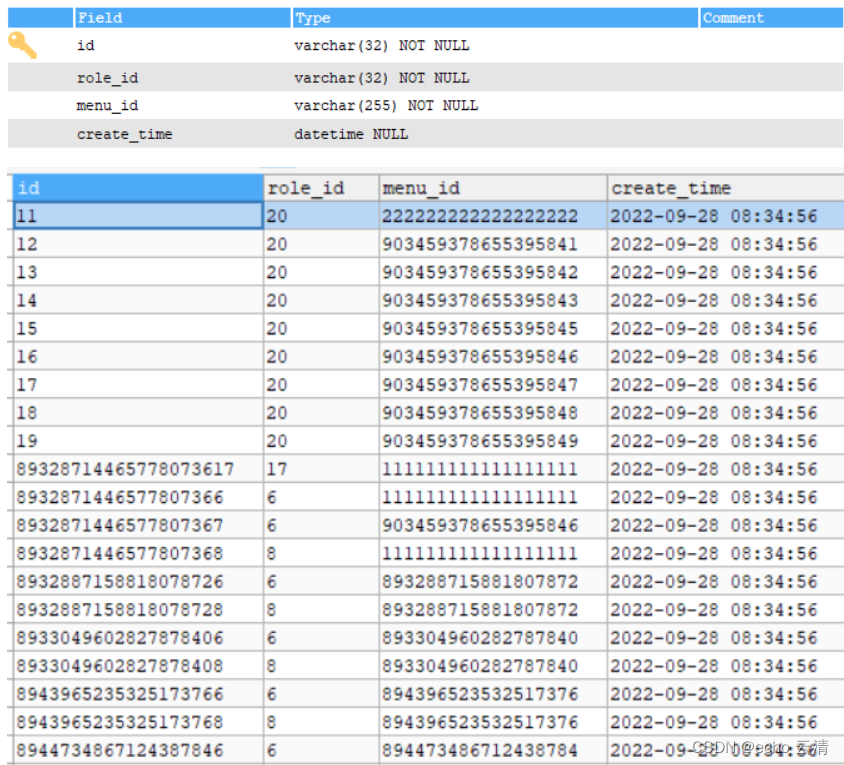The image size is (844, 765).
Task: Select the cell with id 14
Action: pyautogui.click(x=138, y=300)
